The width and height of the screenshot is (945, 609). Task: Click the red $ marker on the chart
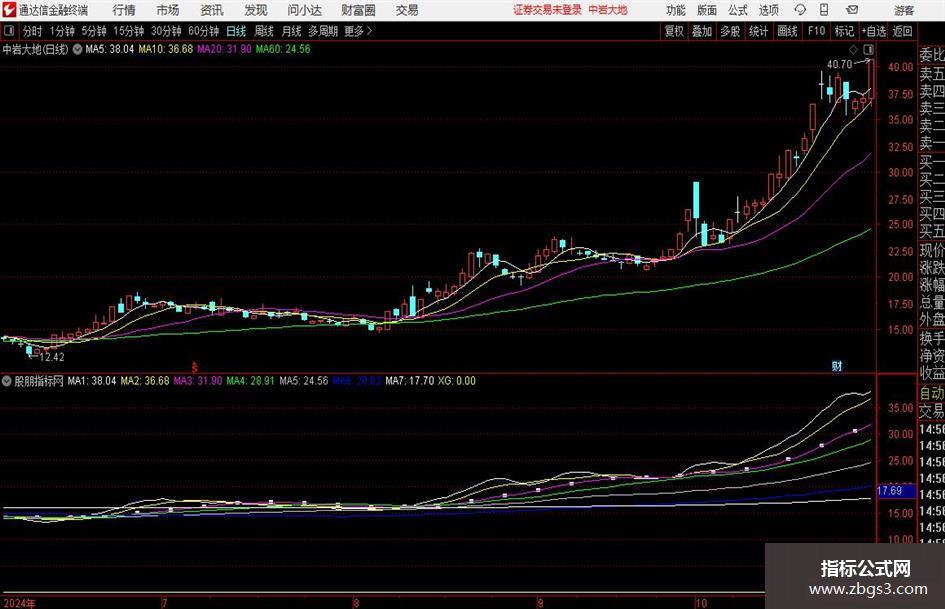194,367
